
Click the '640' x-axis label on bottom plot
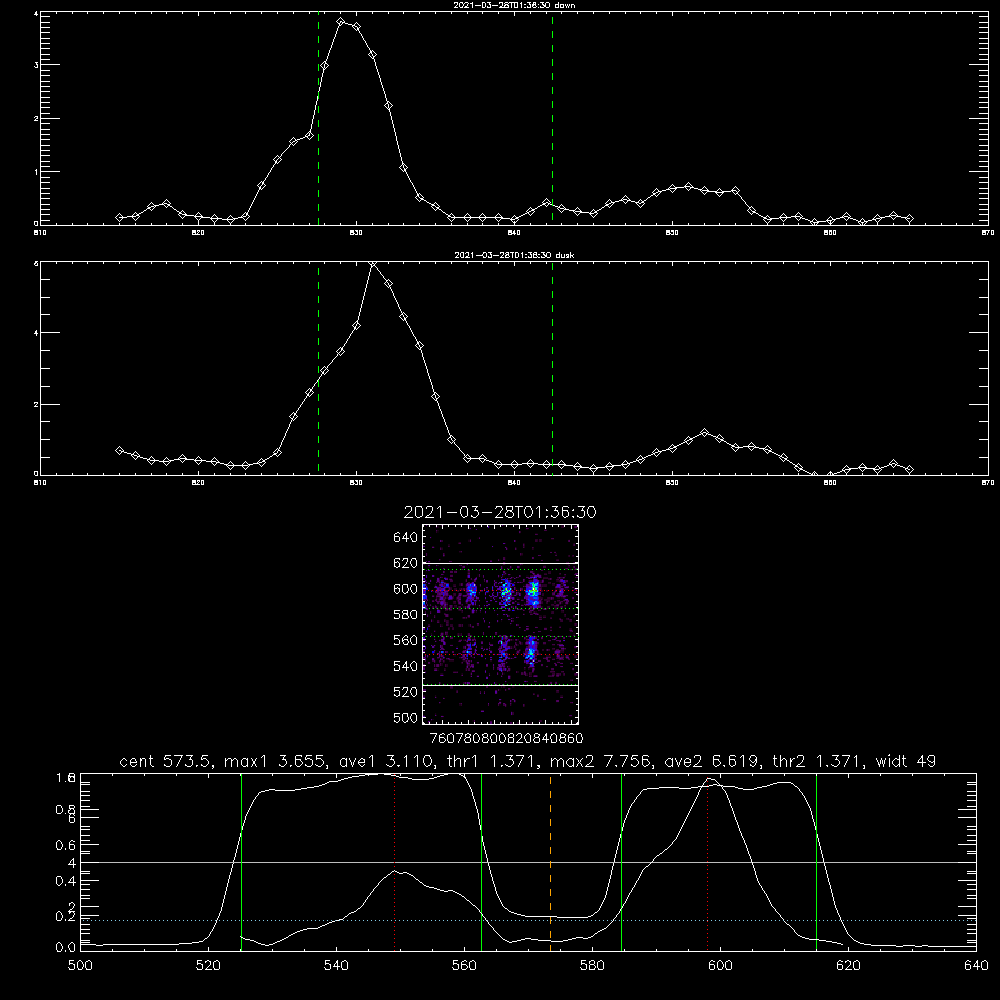tap(976, 966)
